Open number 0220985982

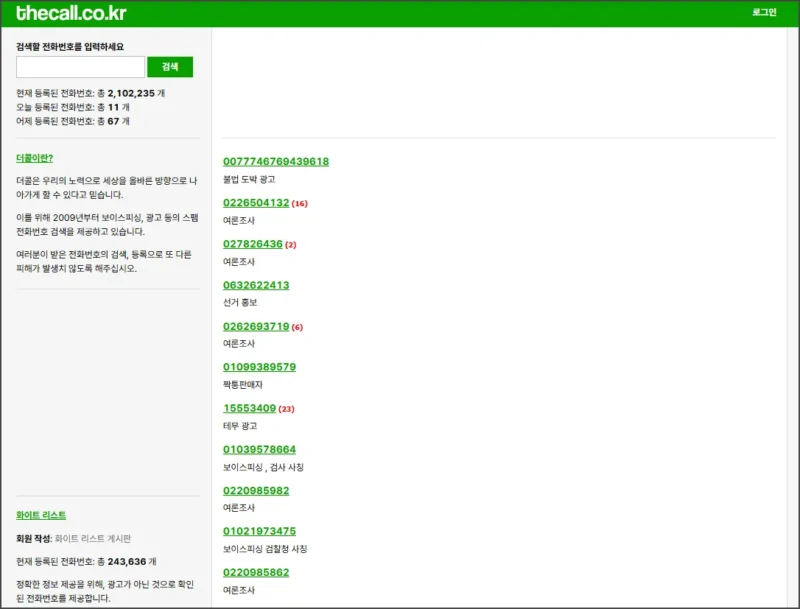256,490
